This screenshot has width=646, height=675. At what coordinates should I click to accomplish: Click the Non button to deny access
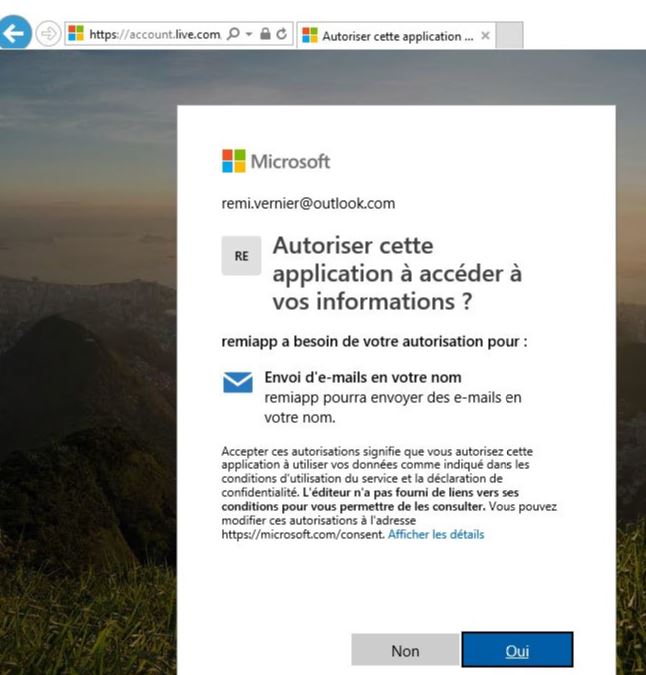pyautogui.click(x=405, y=650)
